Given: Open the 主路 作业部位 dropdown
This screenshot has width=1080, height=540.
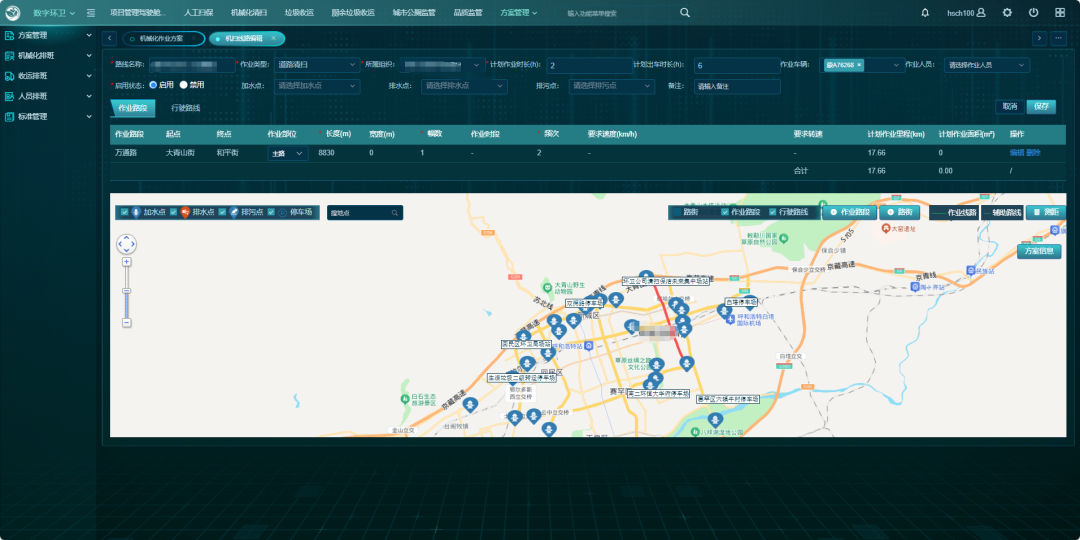Looking at the screenshot, I should pos(287,154).
